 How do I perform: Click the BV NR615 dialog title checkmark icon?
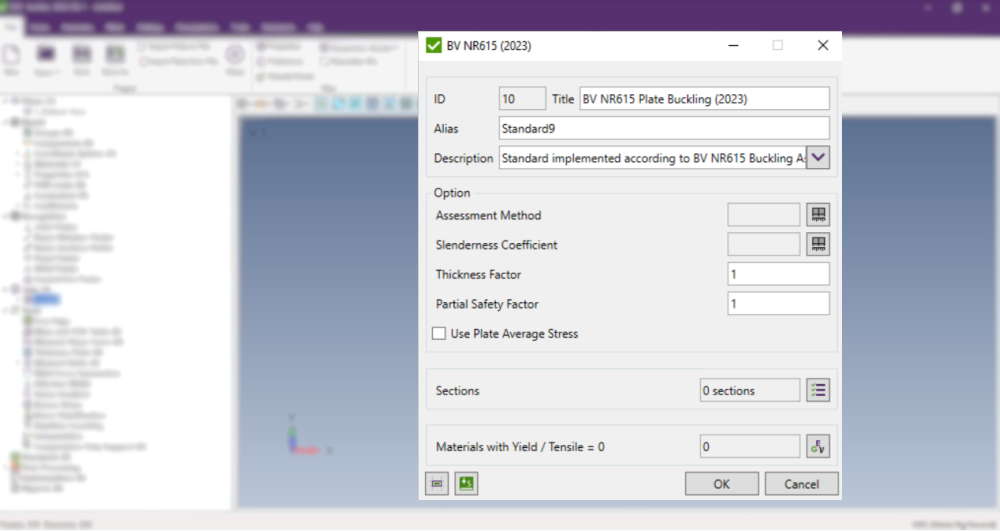tap(434, 45)
